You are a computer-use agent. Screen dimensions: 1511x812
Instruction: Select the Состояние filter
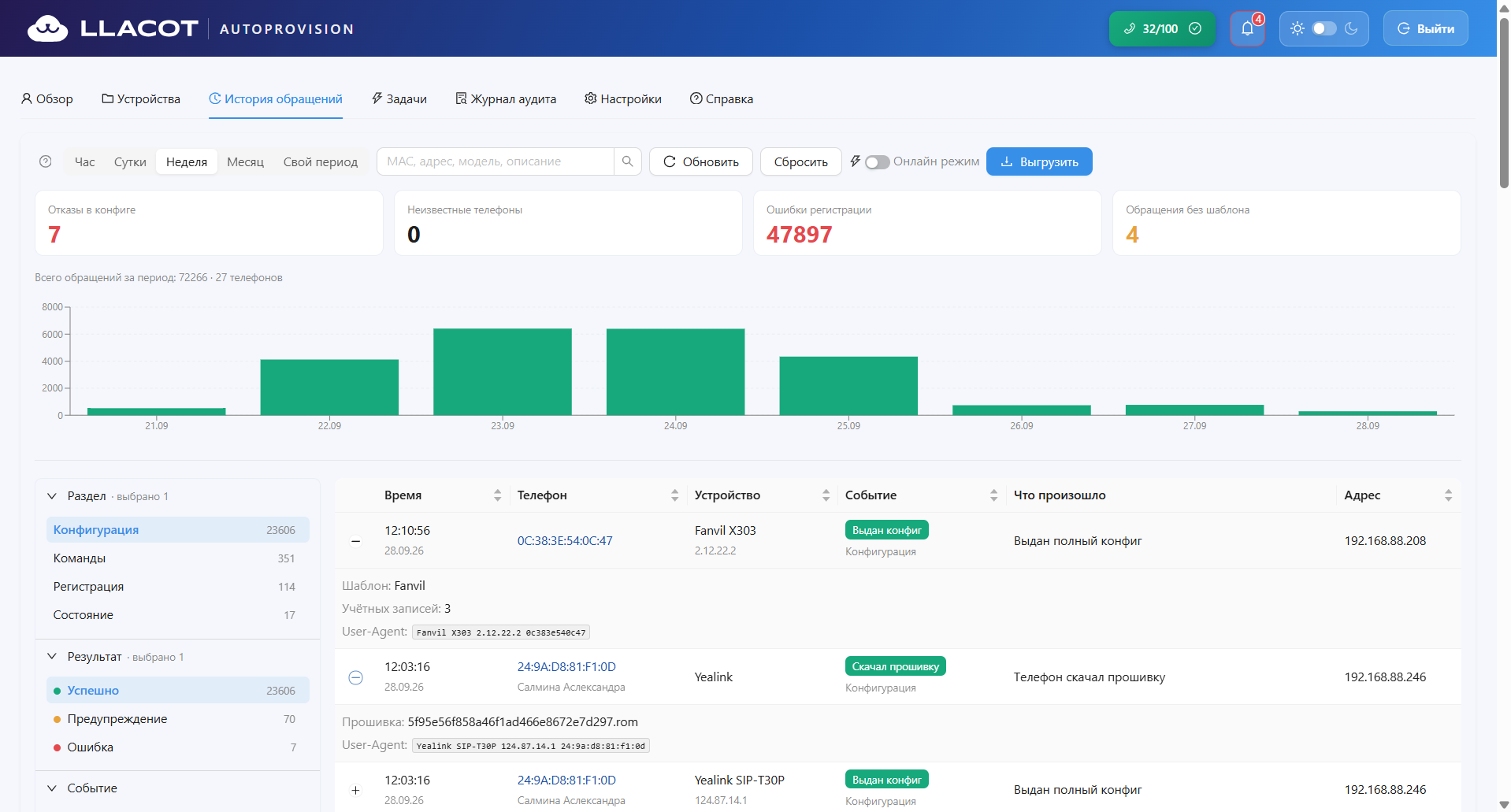pyautogui.click(x=177, y=615)
